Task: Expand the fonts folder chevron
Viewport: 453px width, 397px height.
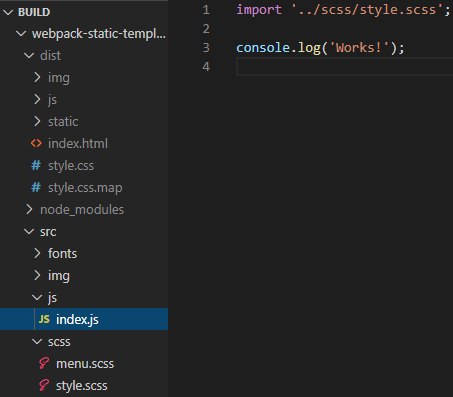Action: (37, 254)
